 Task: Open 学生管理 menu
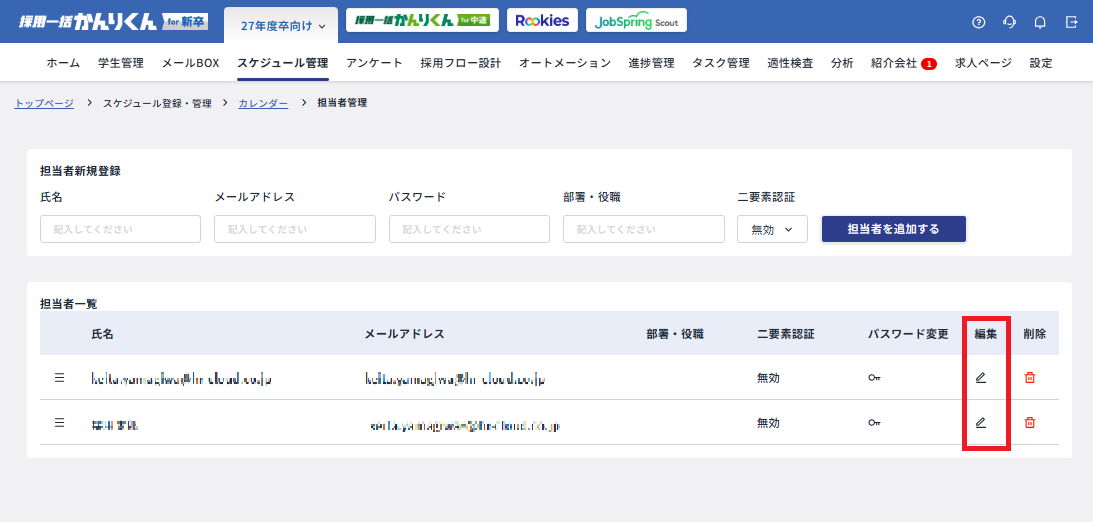(x=121, y=63)
